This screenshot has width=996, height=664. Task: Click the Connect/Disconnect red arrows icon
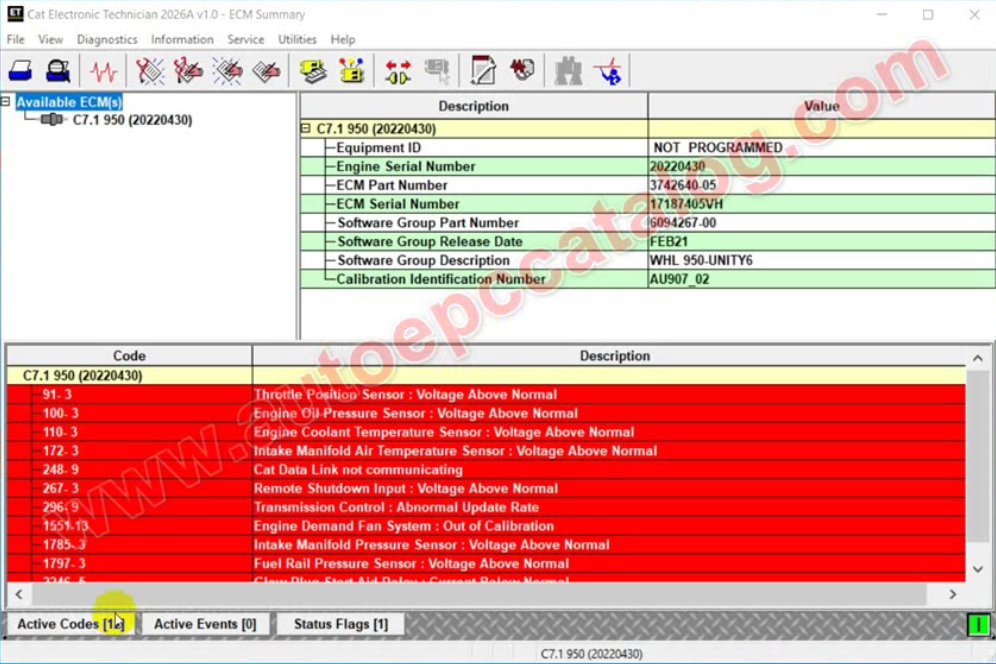398,72
